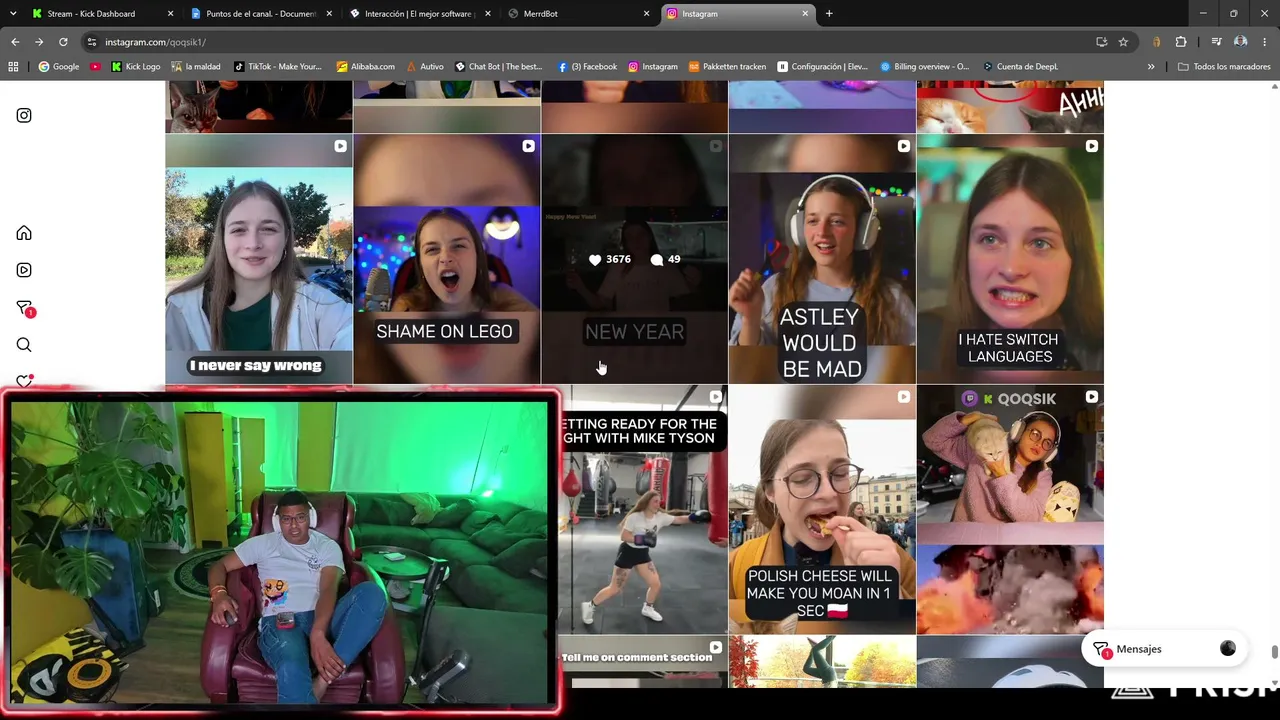Open the Billing overview bookmark
Image resolution: width=1280 pixels, height=720 pixels.
click(x=924, y=67)
